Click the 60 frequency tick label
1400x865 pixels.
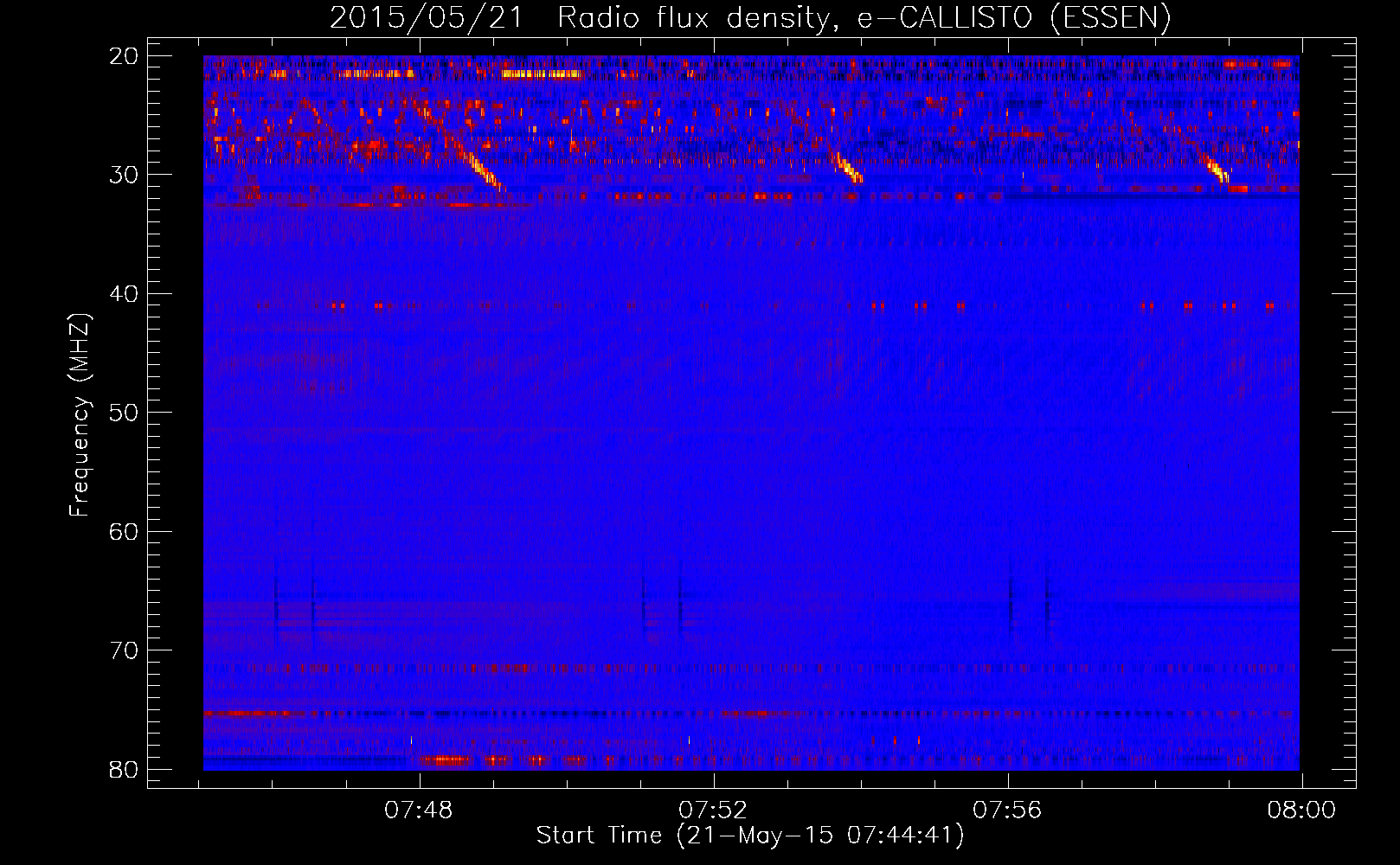click(x=124, y=531)
